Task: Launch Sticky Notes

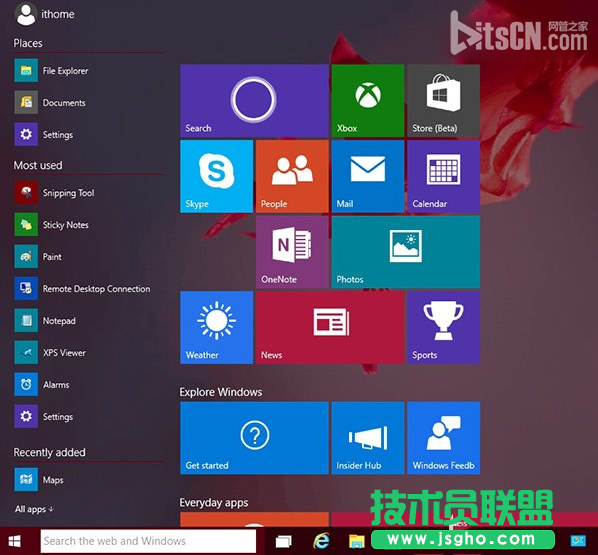Action: pyautogui.click(x=52, y=225)
